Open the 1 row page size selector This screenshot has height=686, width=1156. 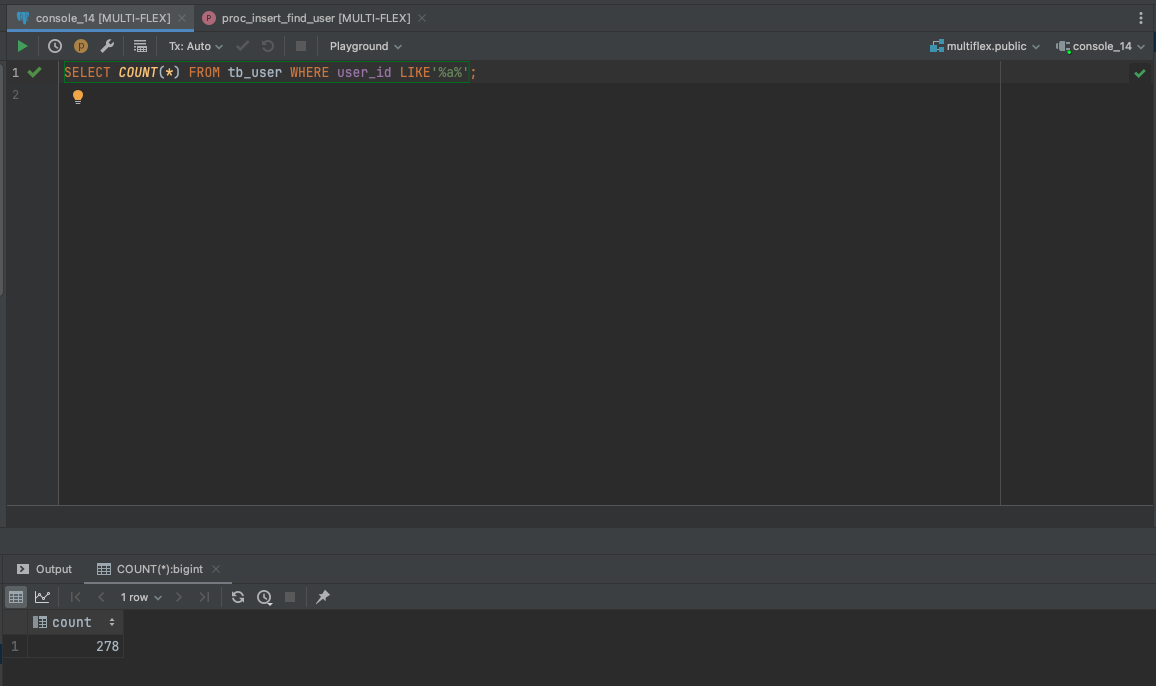click(141, 597)
